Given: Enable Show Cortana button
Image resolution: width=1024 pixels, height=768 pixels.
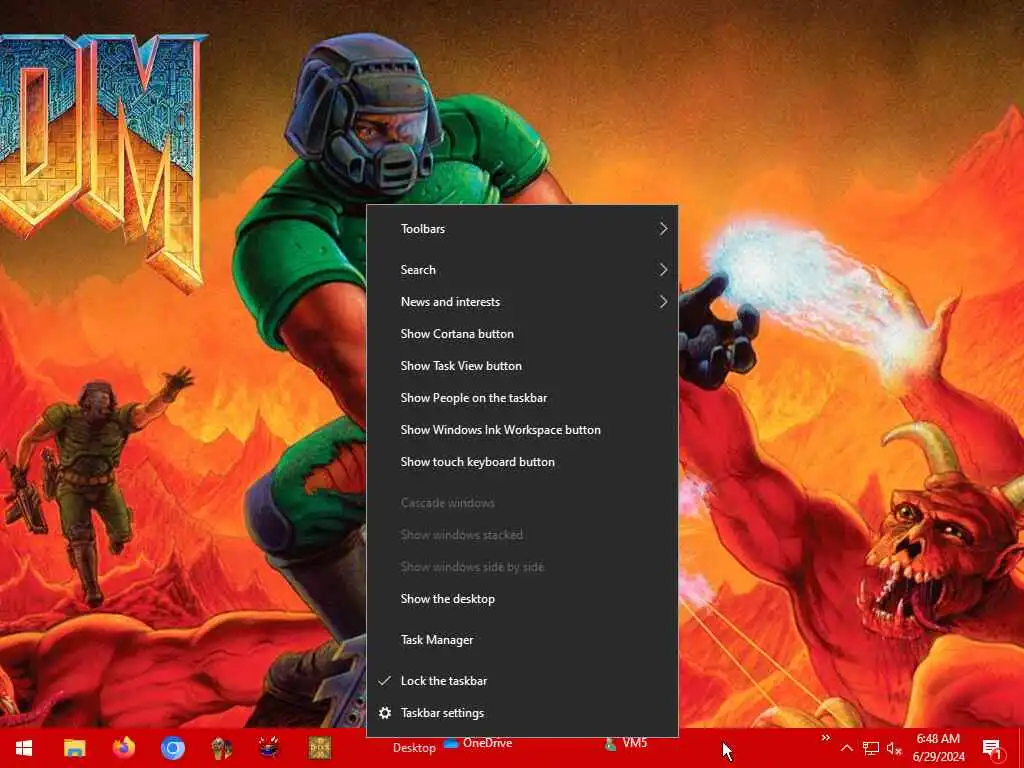Looking at the screenshot, I should tap(522, 334).
